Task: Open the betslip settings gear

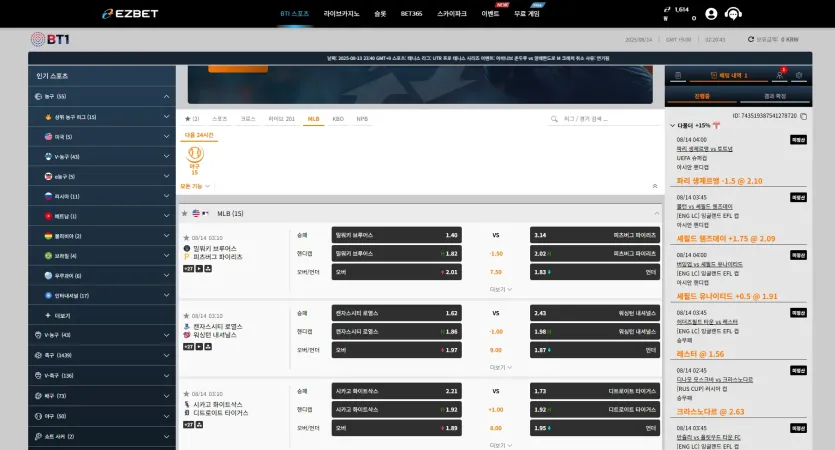Action: point(799,76)
